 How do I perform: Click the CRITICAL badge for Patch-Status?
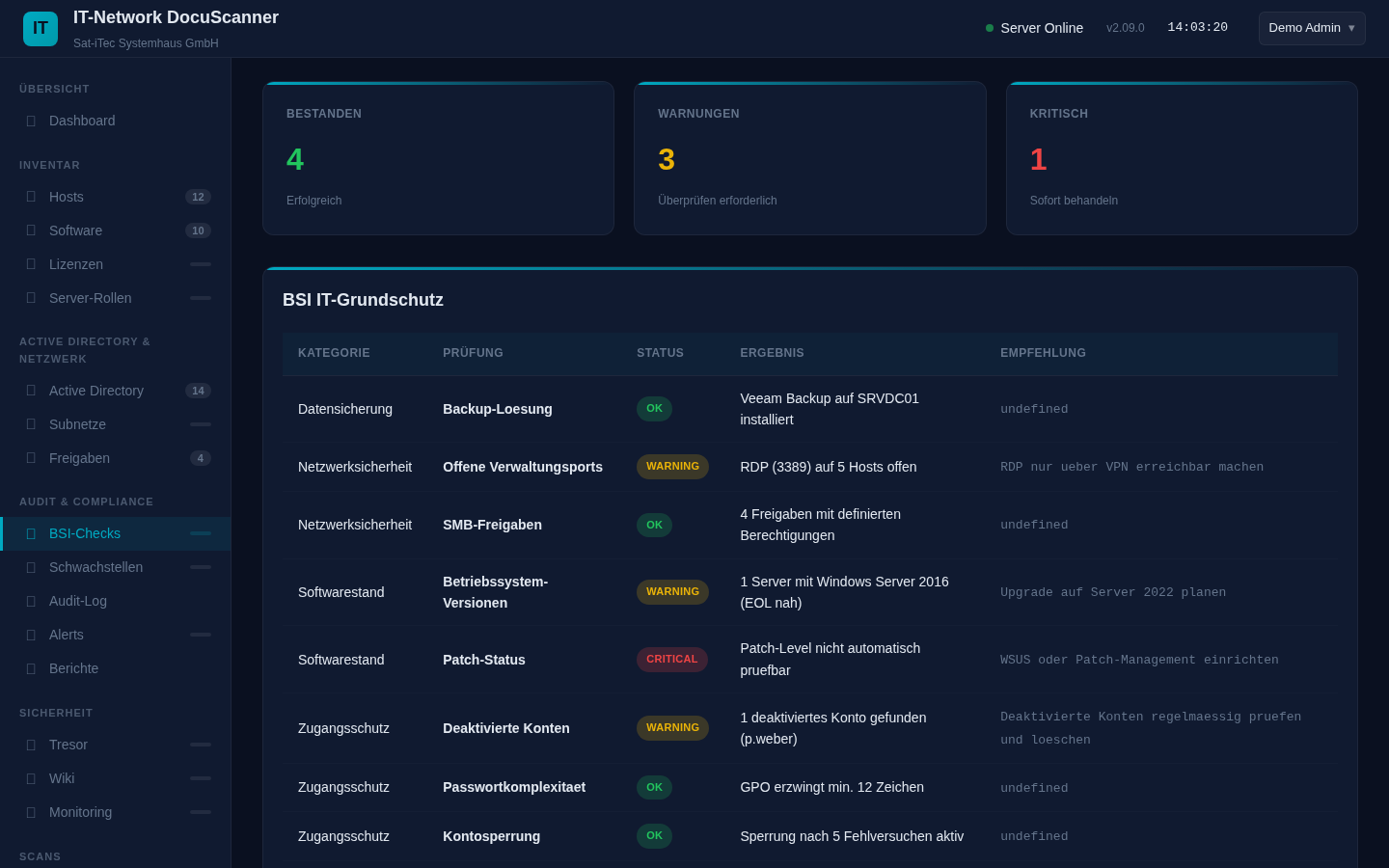[672, 660]
